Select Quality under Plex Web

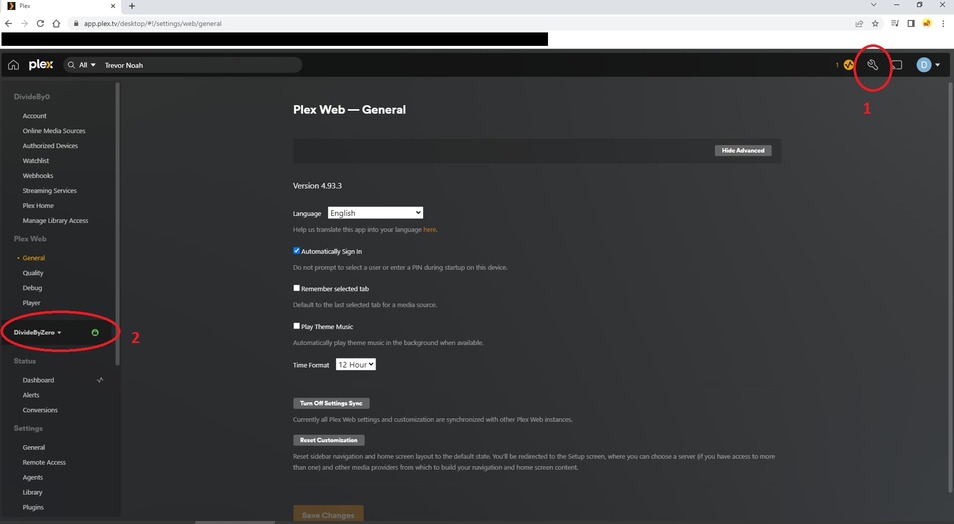click(33, 273)
